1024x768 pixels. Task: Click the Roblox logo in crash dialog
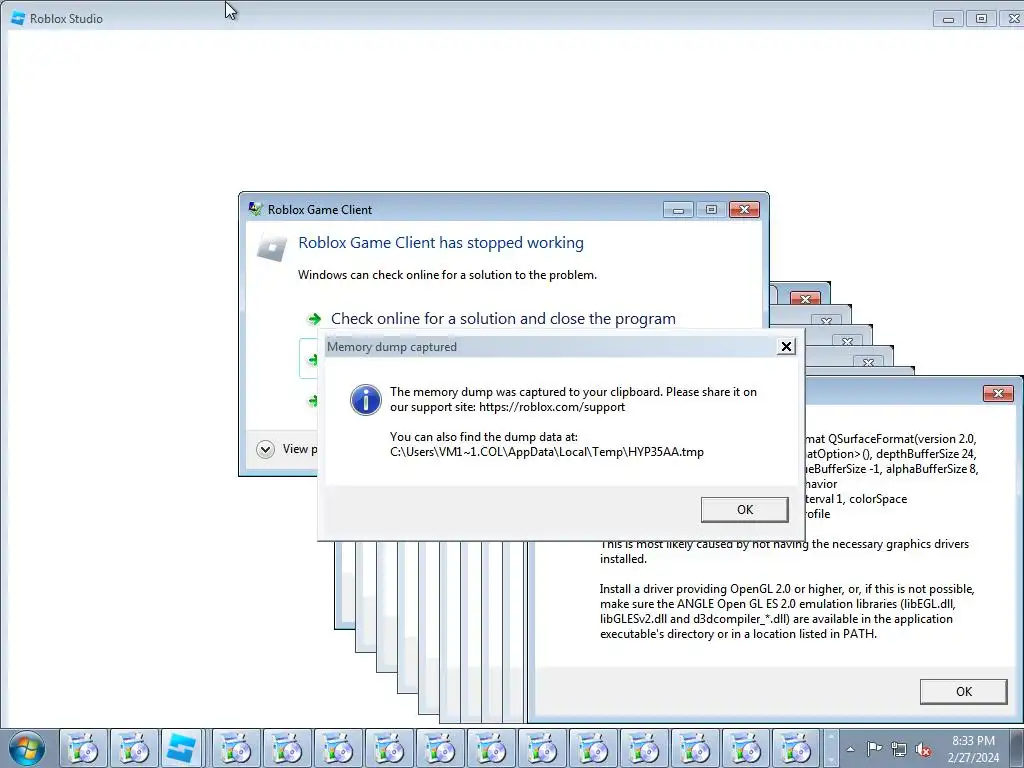coord(272,248)
